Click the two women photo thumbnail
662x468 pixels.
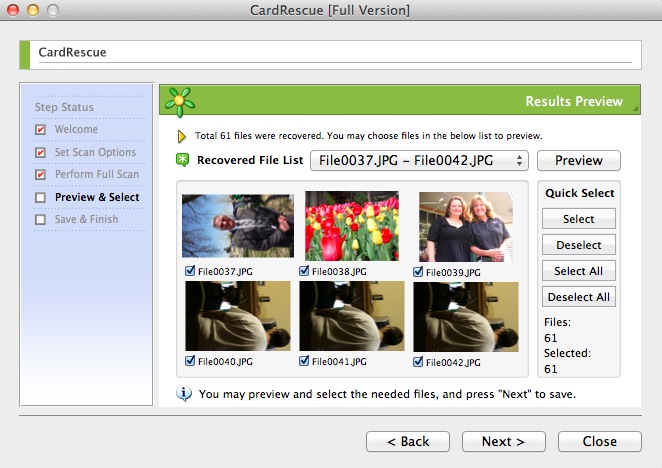pyautogui.click(x=465, y=227)
